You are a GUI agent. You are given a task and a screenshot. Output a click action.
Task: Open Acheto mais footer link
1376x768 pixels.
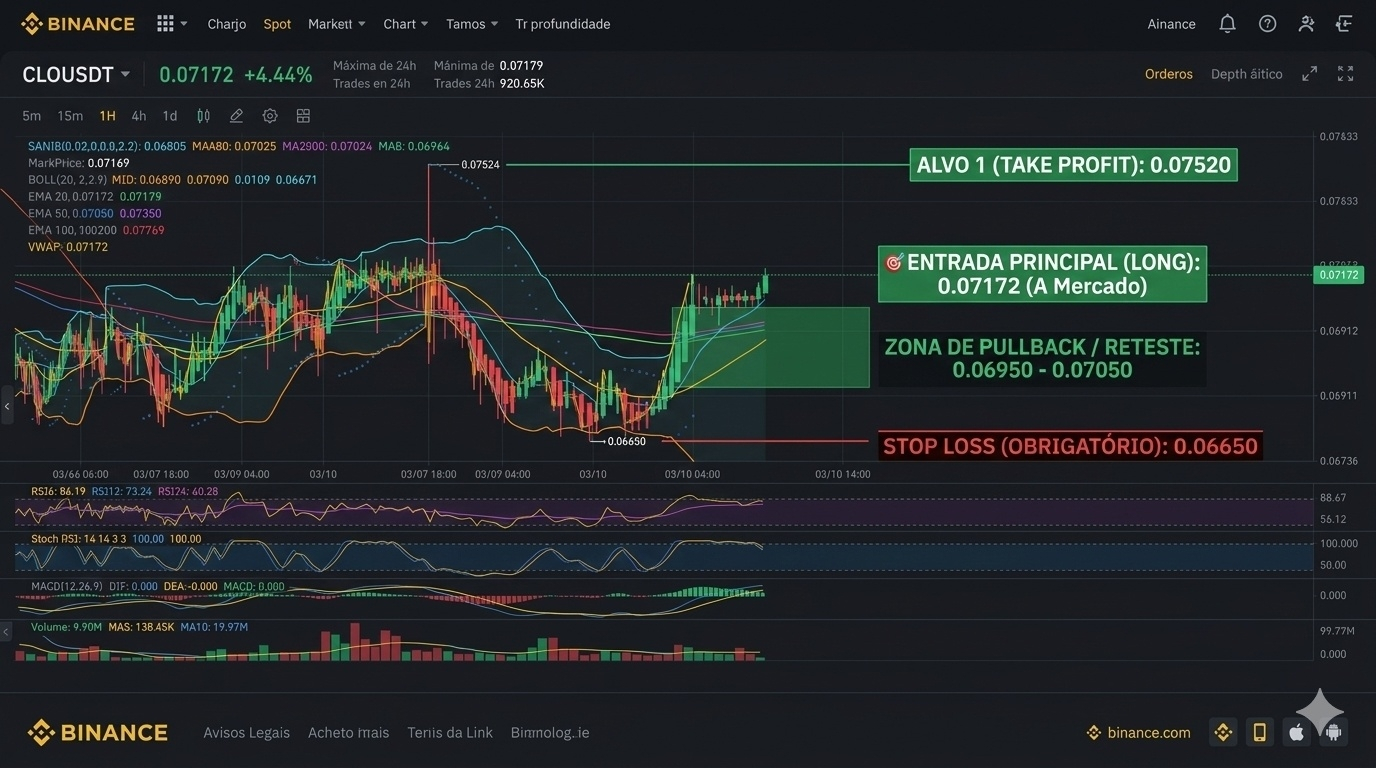[348, 733]
